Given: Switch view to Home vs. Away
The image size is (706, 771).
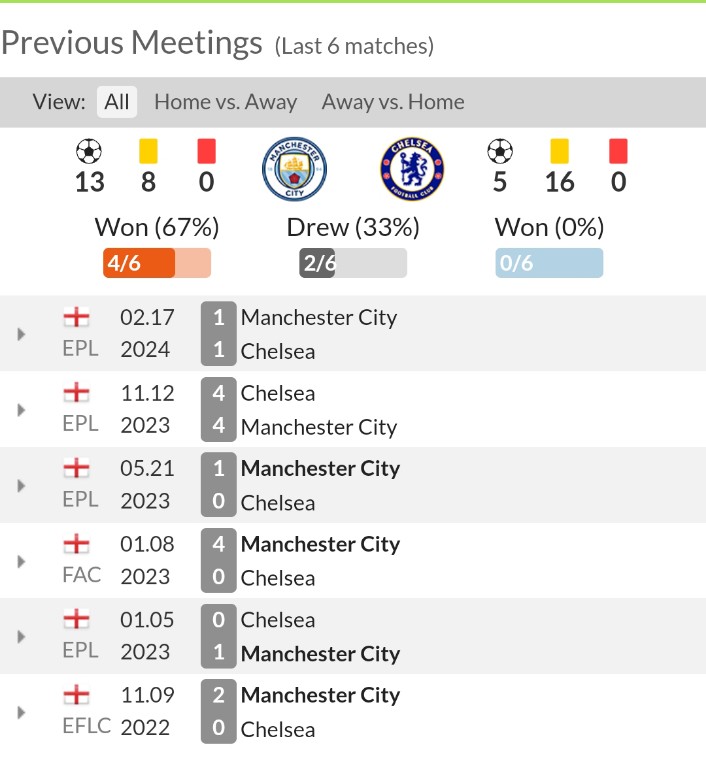Looking at the screenshot, I should point(226,102).
